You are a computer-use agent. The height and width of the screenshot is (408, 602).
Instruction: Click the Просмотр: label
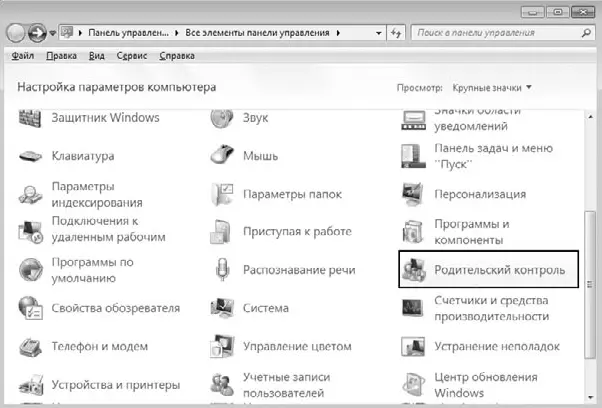click(x=420, y=88)
